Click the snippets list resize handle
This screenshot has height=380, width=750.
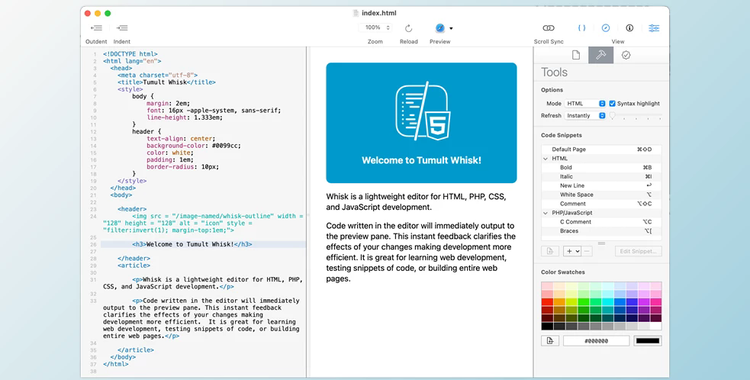coord(601,243)
